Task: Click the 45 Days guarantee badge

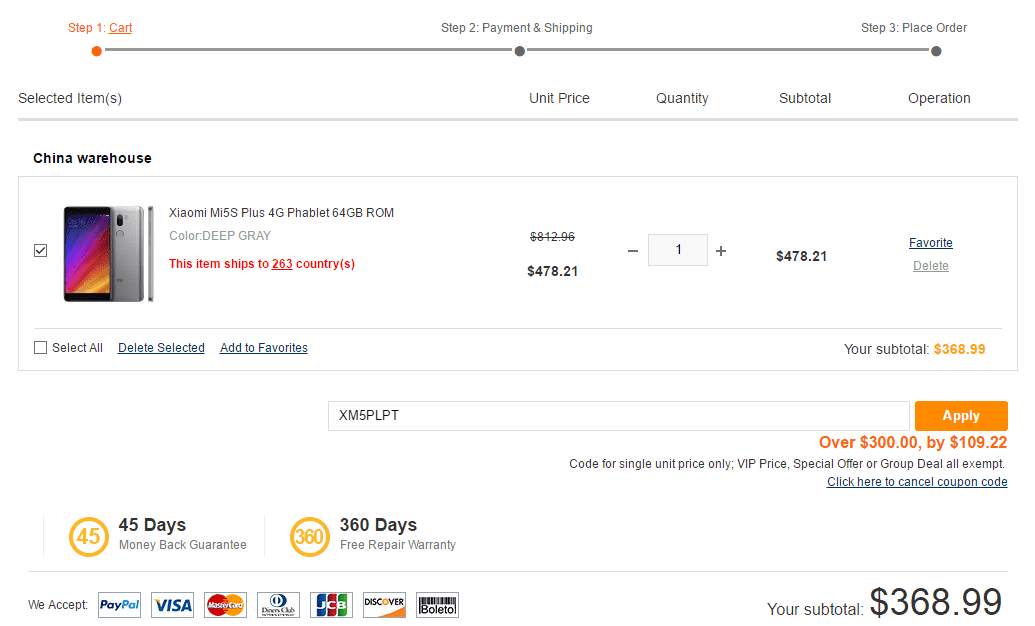Action: pyautogui.click(x=88, y=537)
